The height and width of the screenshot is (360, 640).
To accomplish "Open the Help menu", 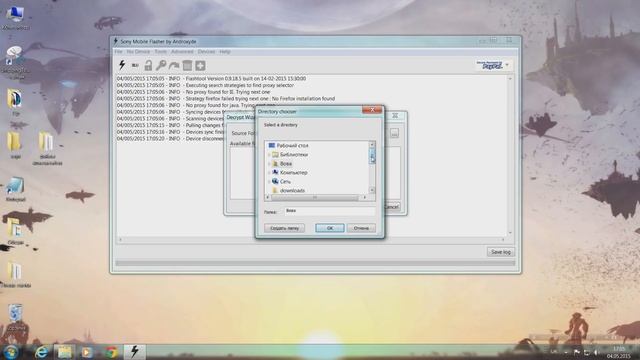I will 225,52.
